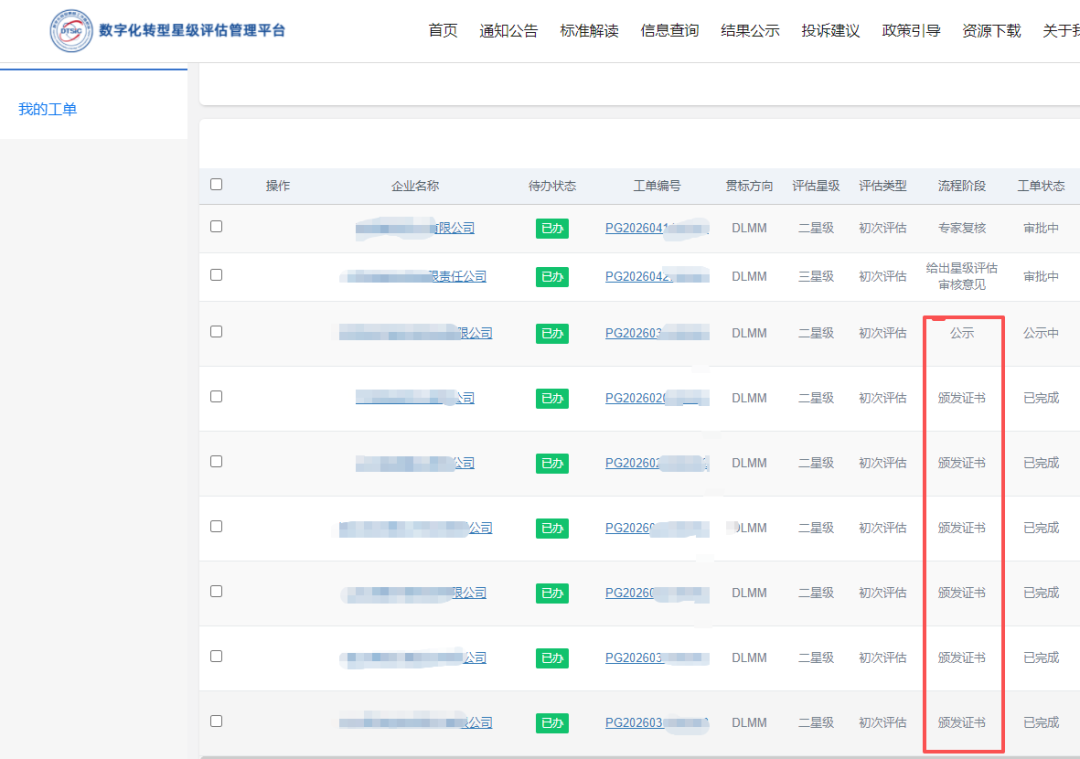Click the 已办 badge in 公示中 row

pos(552,333)
